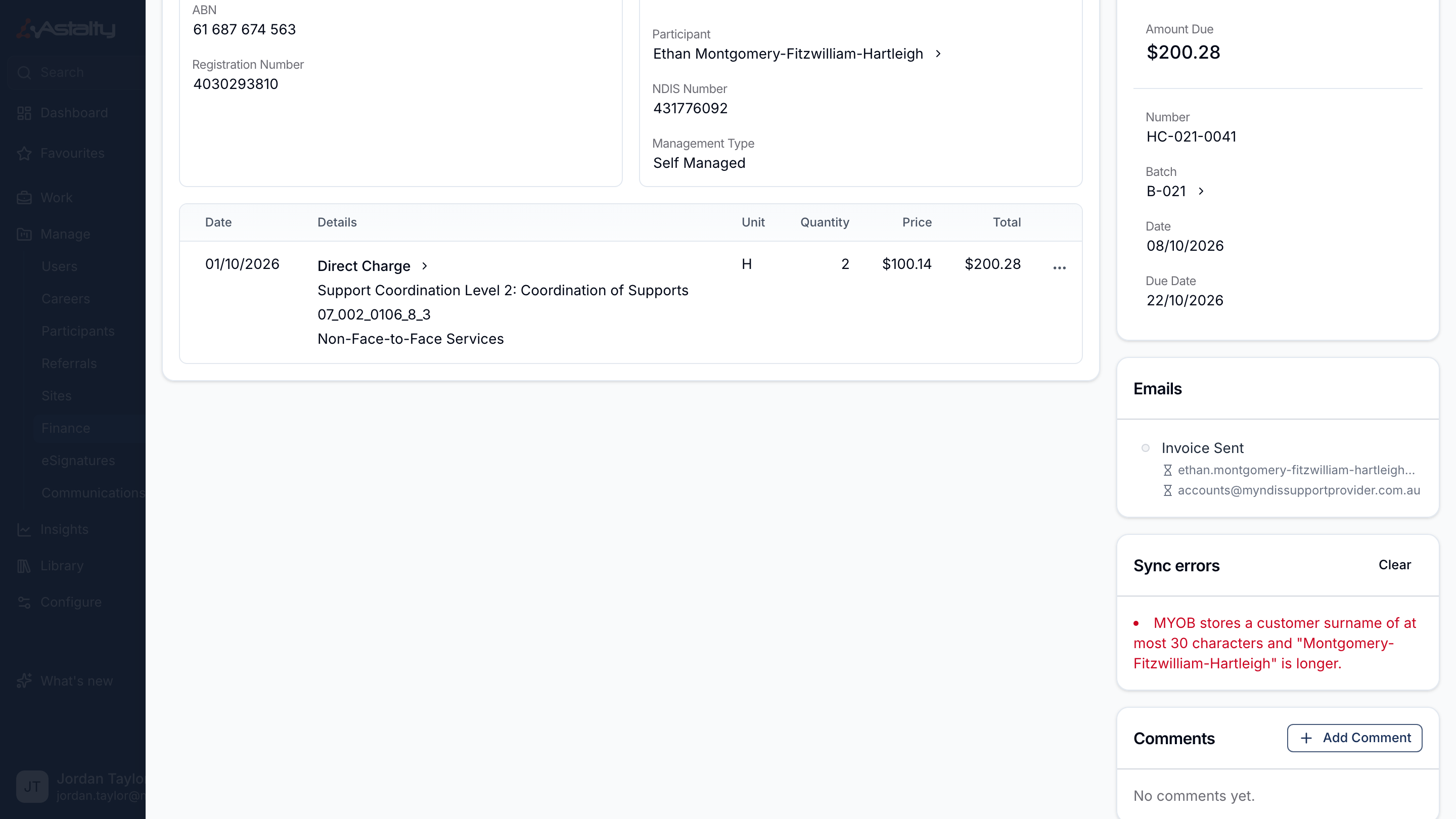Image resolution: width=1456 pixels, height=819 pixels.
Task: Click the hourglass icon beside accounts@myndissupportprovider.com.au
Action: (x=1167, y=490)
